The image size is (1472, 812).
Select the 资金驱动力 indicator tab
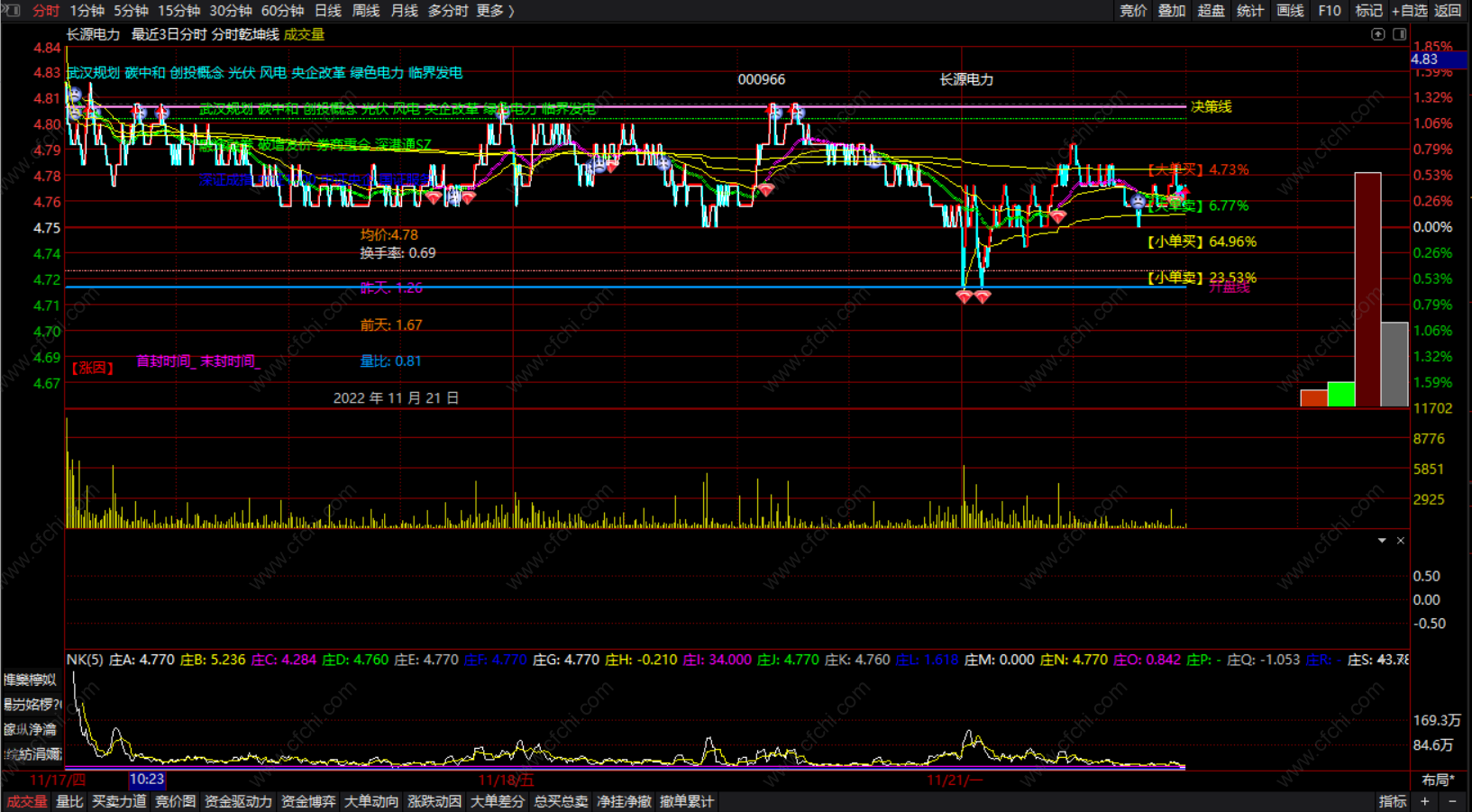pos(238,801)
